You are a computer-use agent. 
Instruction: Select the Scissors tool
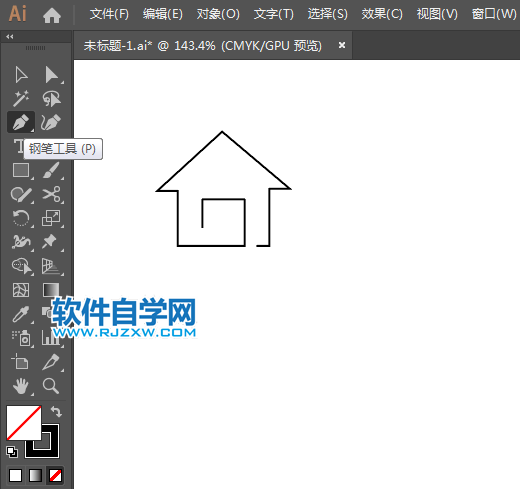pyautogui.click(x=51, y=194)
